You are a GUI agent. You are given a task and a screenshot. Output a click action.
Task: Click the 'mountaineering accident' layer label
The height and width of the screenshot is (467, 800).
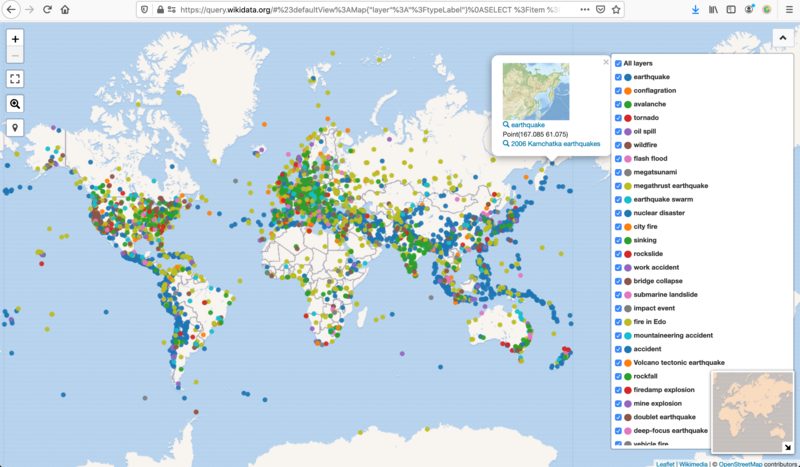pyautogui.click(x=673, y=335)
